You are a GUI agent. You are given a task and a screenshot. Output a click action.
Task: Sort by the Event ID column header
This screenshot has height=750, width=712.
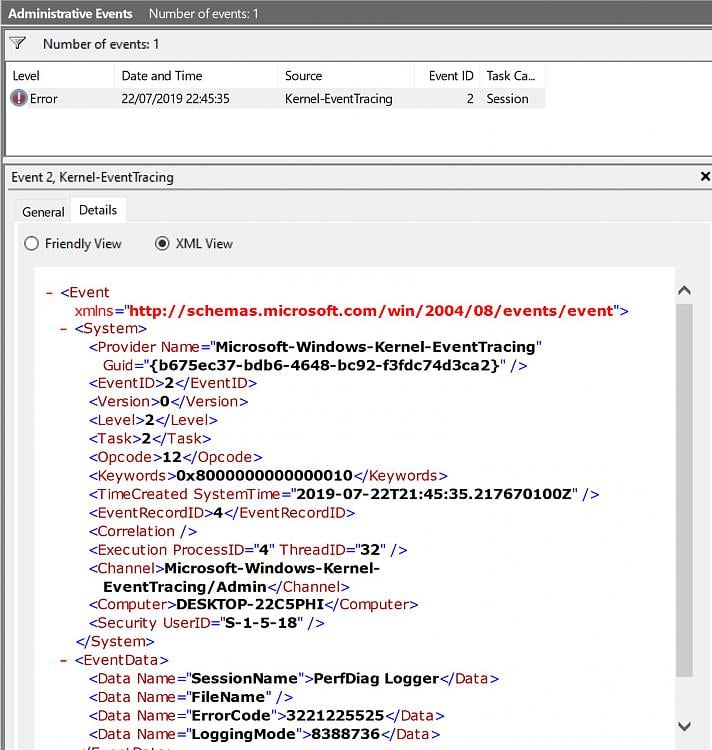[447, 76]
